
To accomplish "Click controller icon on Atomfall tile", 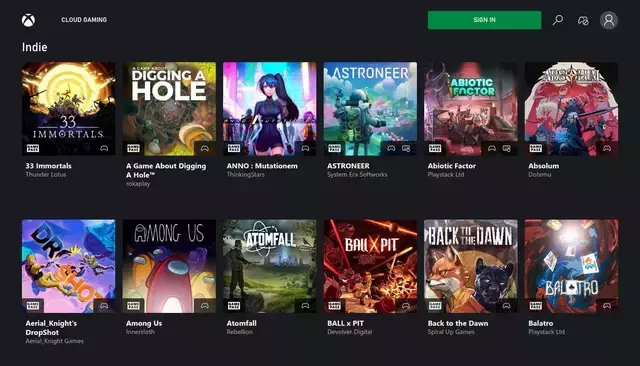I will (x=305, y=306).
